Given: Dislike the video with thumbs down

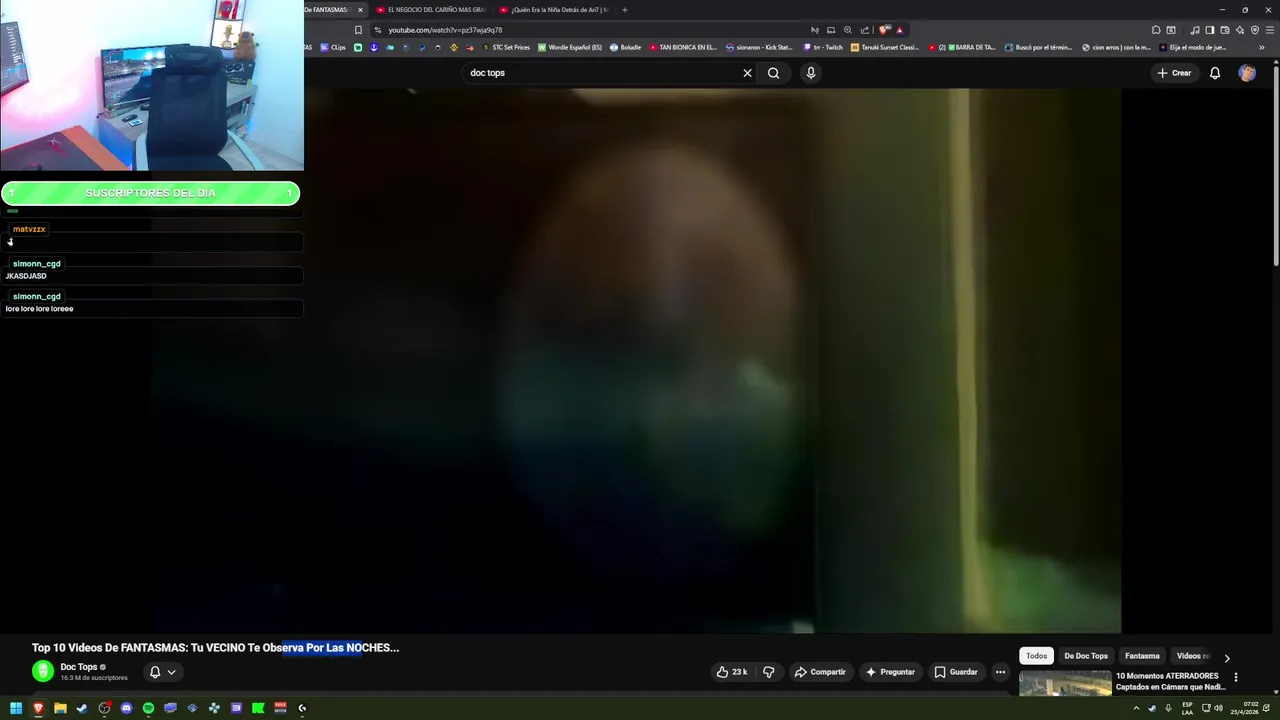Looking at the screenshot, I should pos(769,672).
